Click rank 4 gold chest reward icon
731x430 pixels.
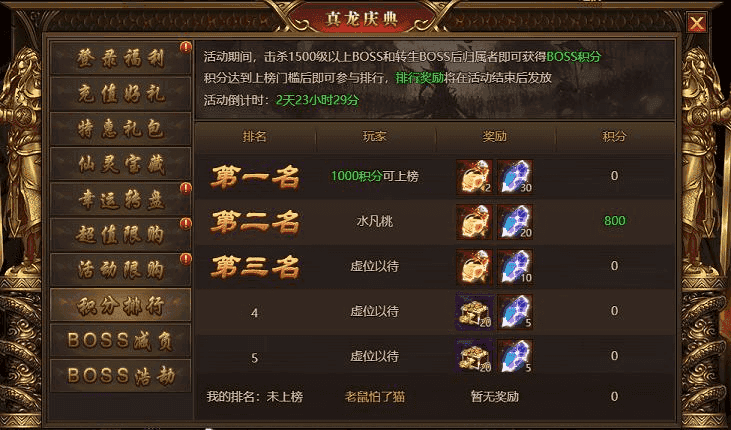click(x=474, y=312)
